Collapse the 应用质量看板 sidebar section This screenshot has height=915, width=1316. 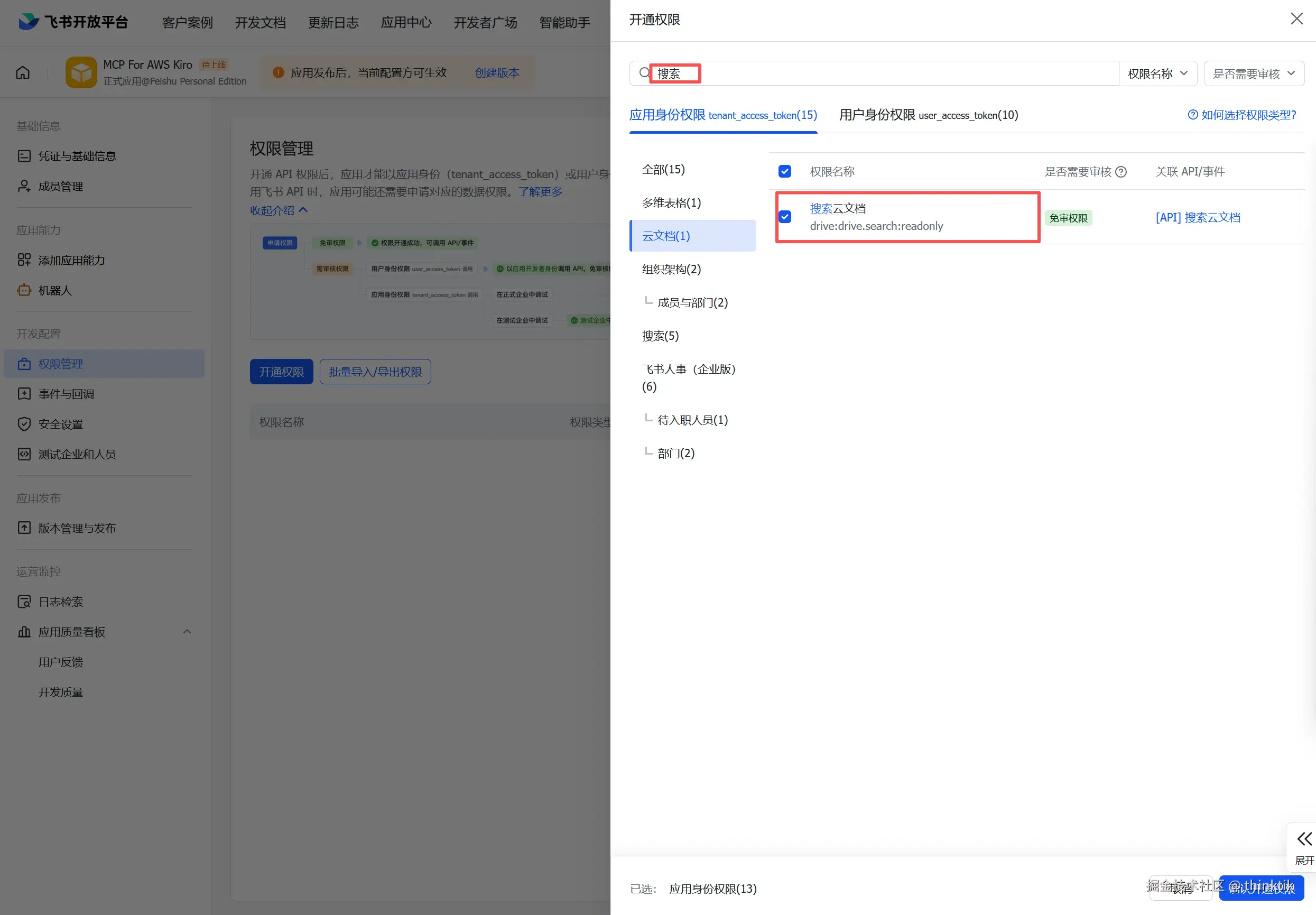point(187,631)
